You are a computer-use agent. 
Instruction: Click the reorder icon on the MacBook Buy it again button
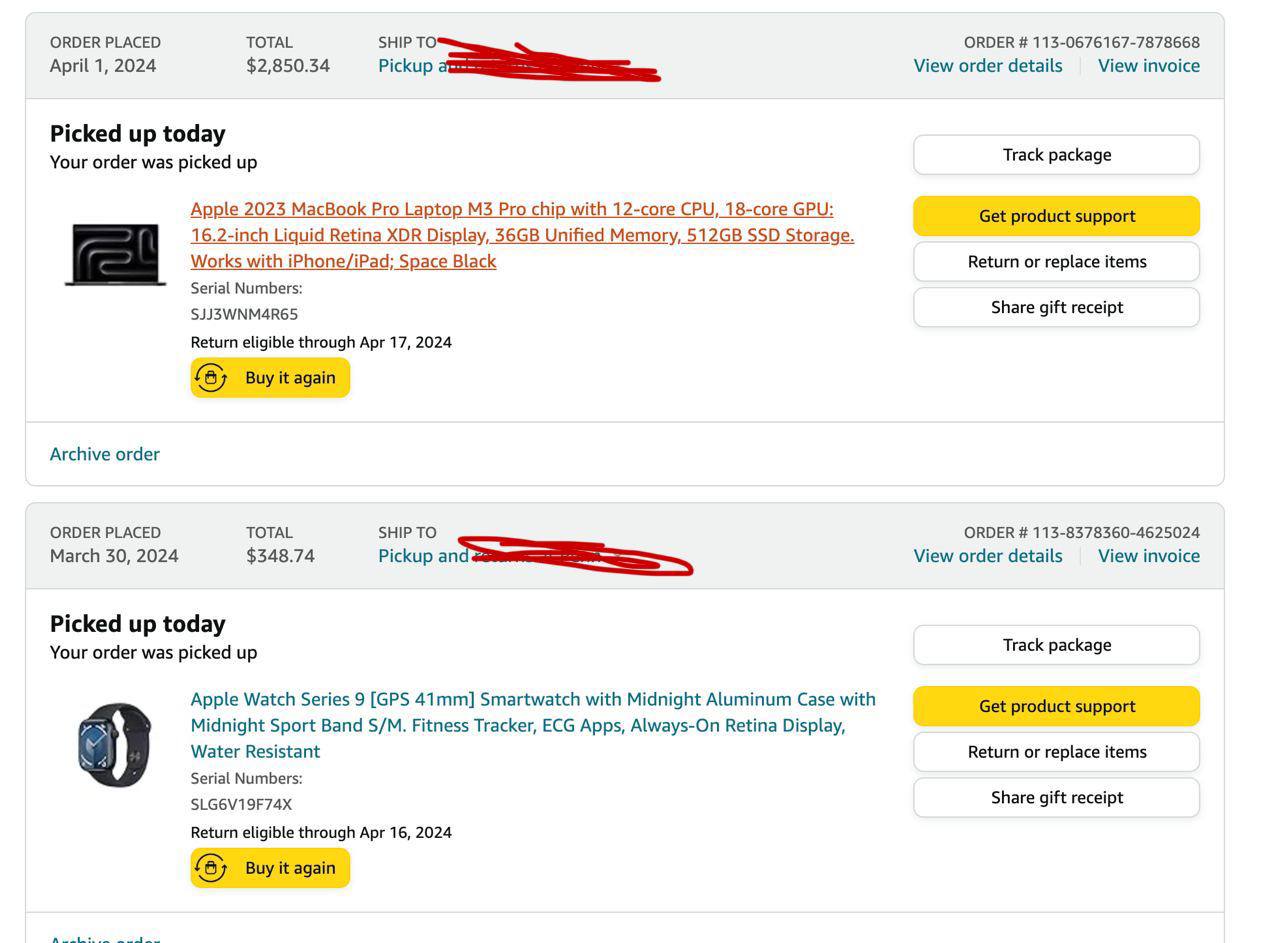[211, 378]
